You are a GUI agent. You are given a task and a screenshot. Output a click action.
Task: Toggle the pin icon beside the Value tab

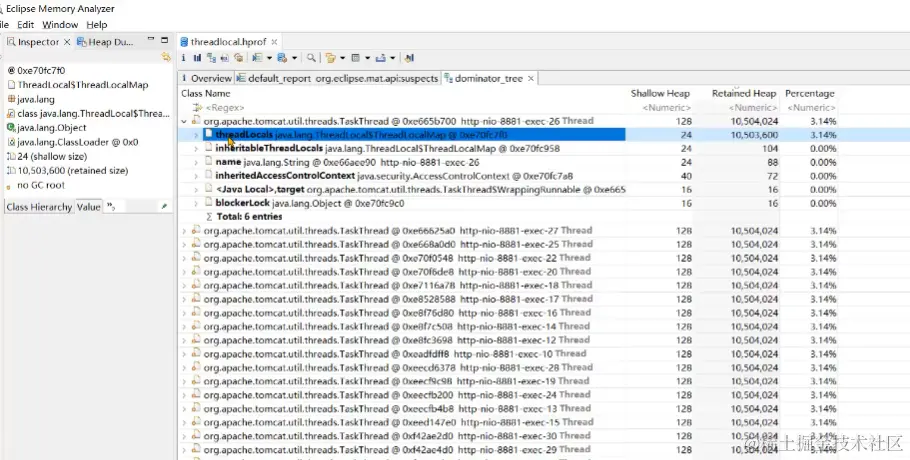coord(164,207)
